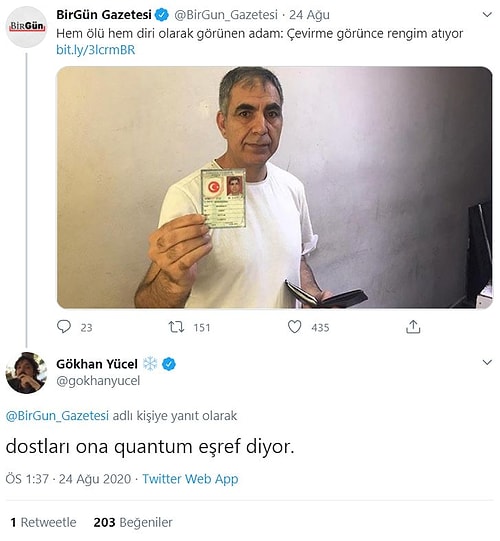Click BirGün verified badge icon
Image resolution: width=500 pixels, height=541 pixels.
[x=162, y=15]
